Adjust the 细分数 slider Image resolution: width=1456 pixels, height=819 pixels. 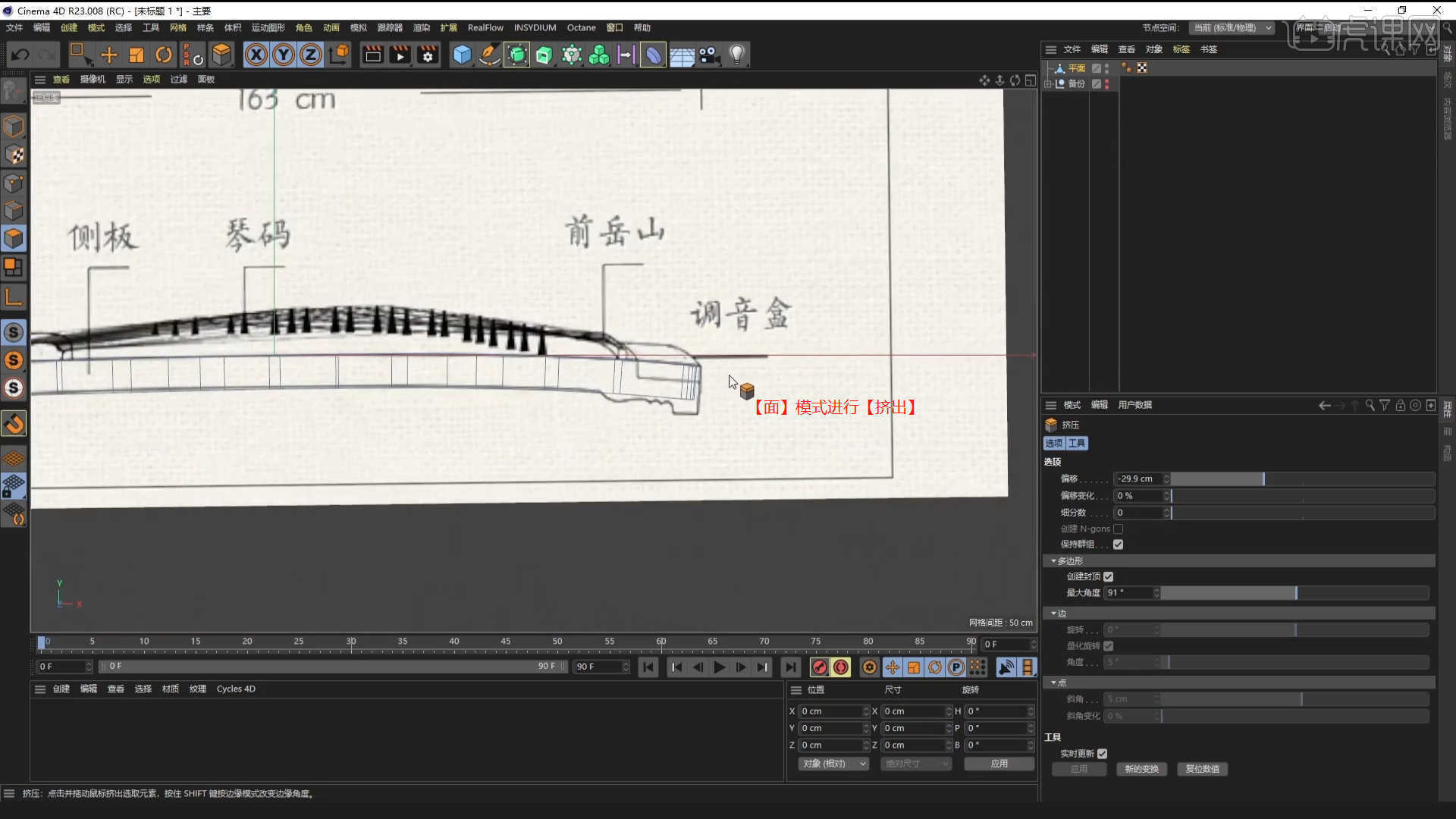coord(1303,513)
